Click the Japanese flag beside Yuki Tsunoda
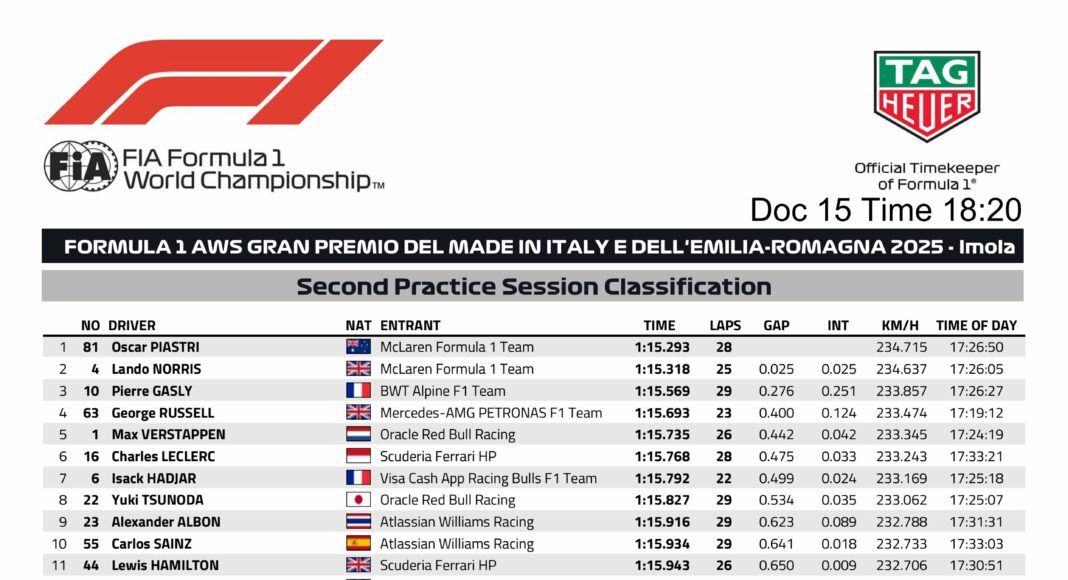 point(358,500)
